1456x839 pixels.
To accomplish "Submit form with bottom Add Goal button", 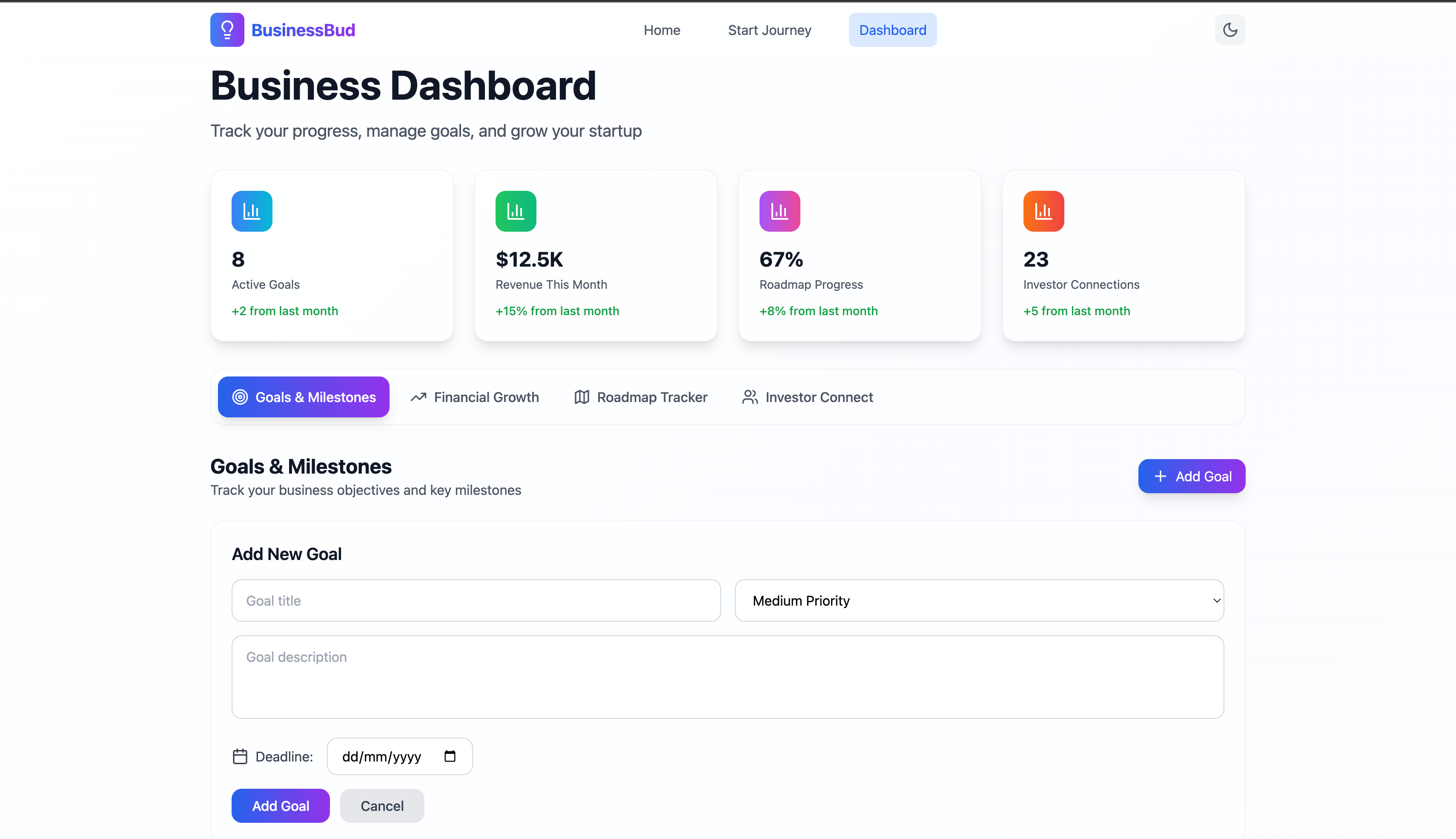I will pos(281,806).
